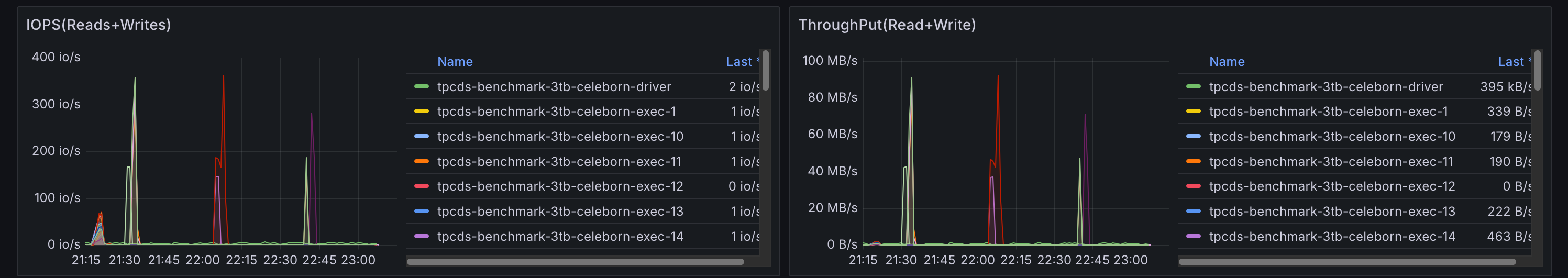Image resolution: width=1568 pixels, height=278 pixels.
Task: Open the ThroughPut(Read+Write) panel title menu
Action: tap(887, 25)
